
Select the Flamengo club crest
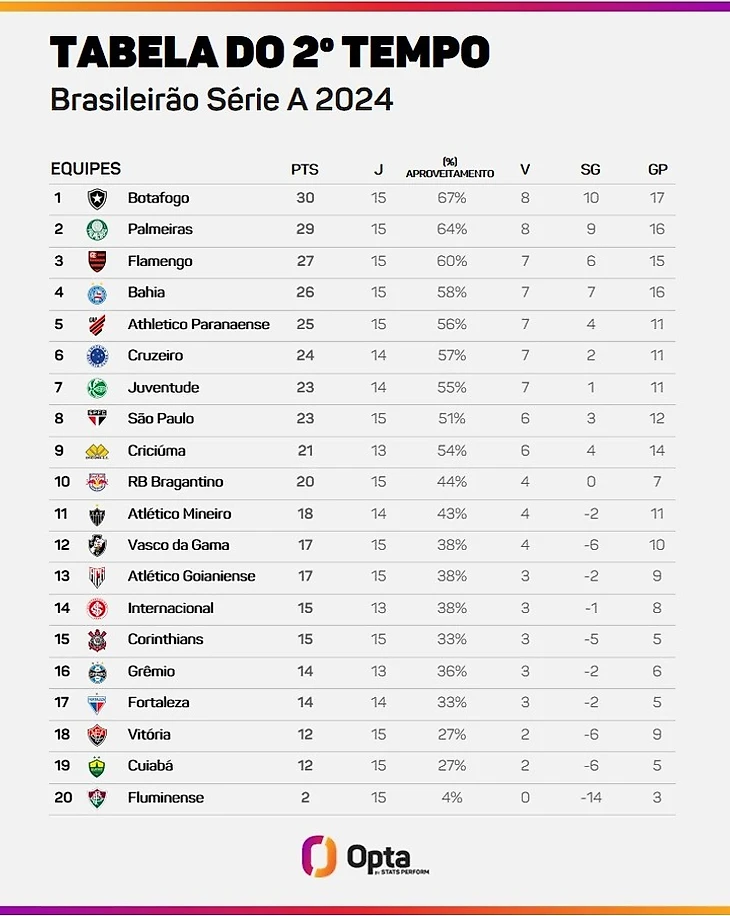(97, 261)
